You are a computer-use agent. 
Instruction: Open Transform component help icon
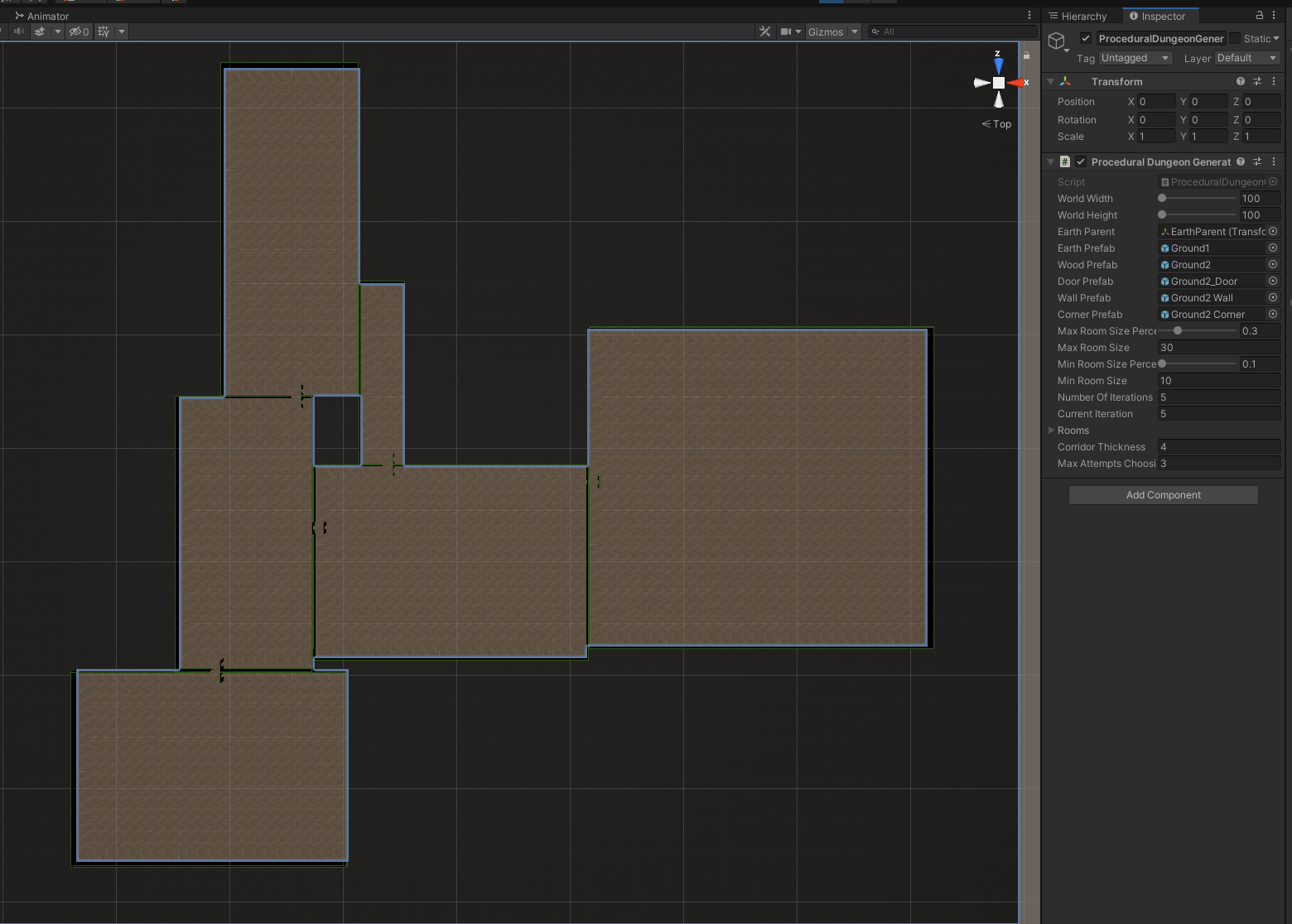[x=1240, y=81]
